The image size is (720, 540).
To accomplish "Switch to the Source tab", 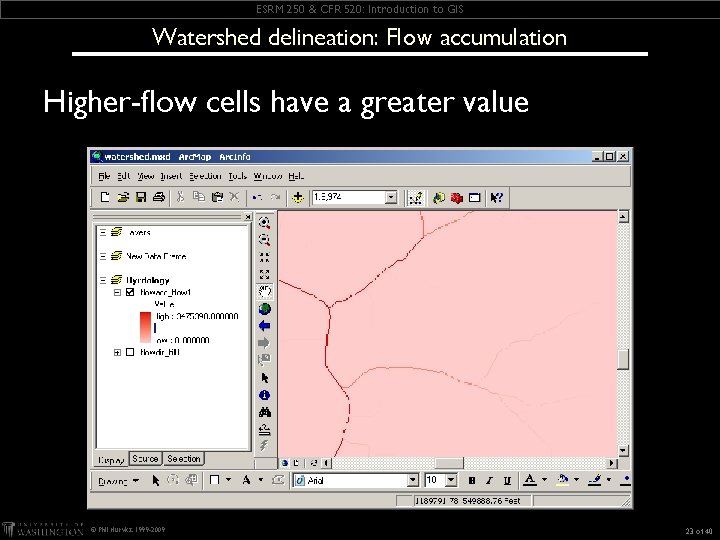I will [145, 458].
